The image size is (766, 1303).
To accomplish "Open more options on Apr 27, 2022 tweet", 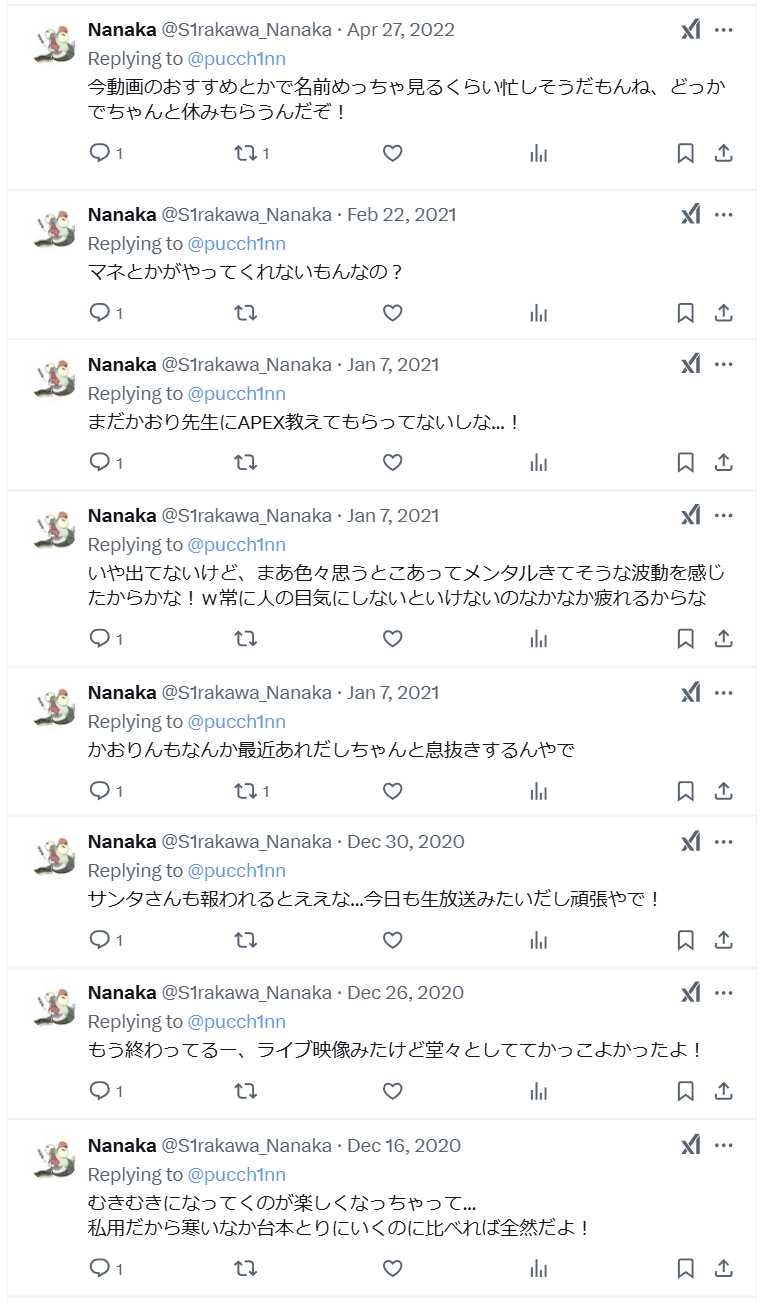I will tap(724, 30).
